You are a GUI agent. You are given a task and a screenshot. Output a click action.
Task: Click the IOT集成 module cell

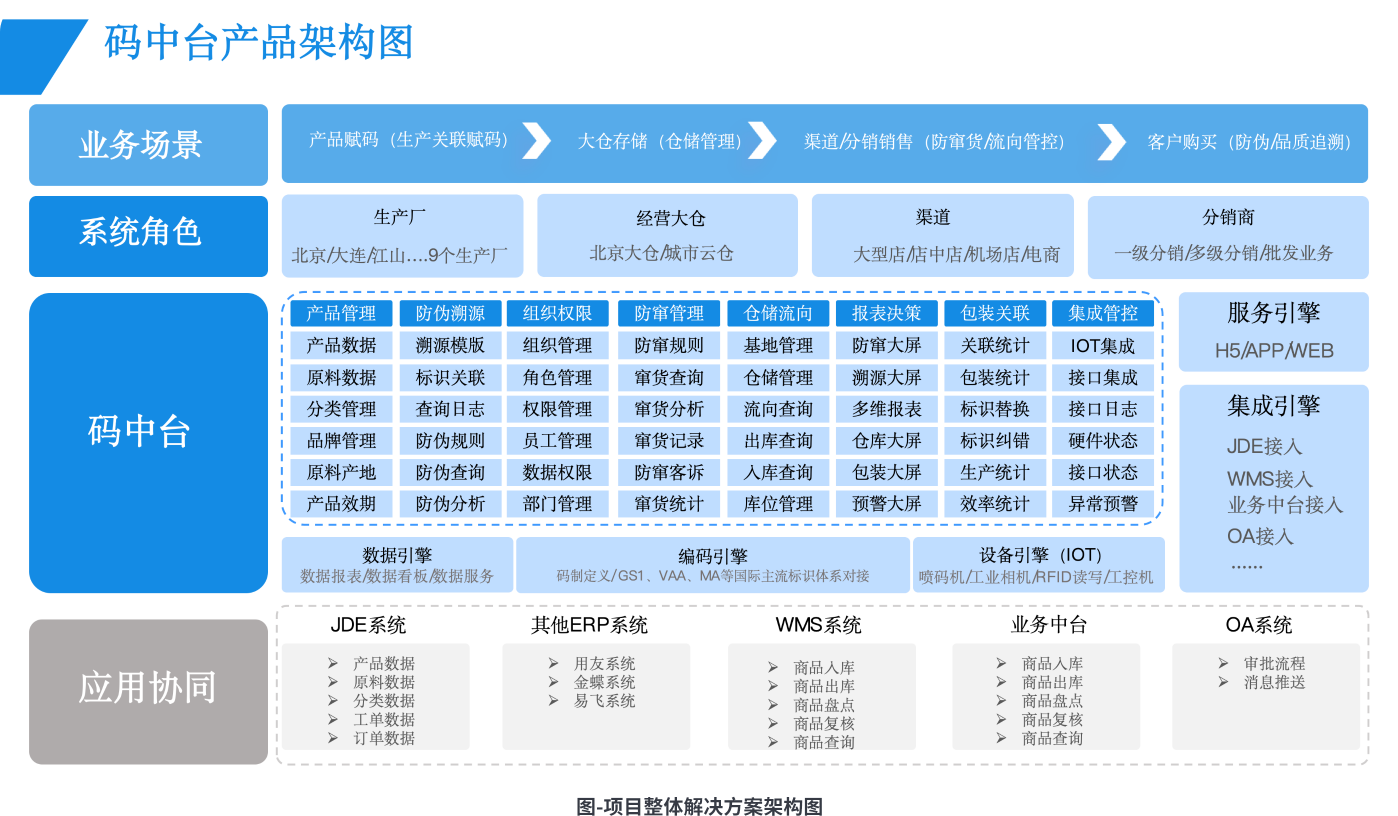pyautogui.click(x=1102, y=346)
